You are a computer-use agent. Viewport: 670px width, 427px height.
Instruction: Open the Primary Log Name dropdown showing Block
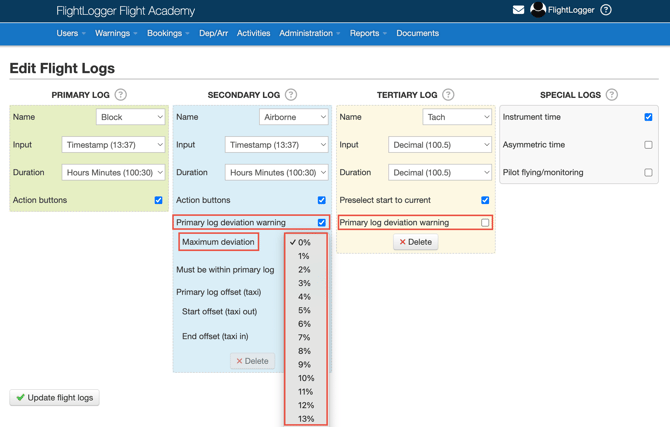(131, 117)
